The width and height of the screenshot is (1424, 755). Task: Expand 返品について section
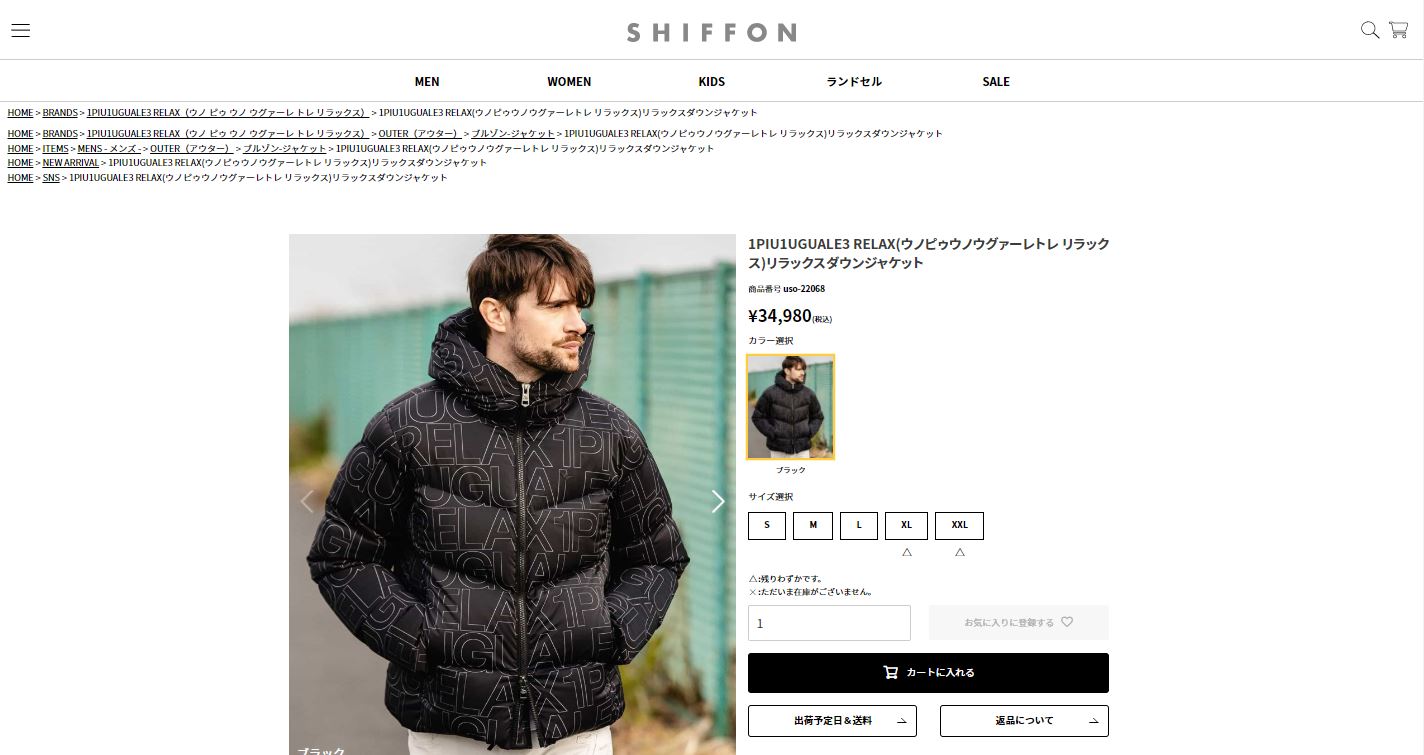click(x=1024, y=721)
